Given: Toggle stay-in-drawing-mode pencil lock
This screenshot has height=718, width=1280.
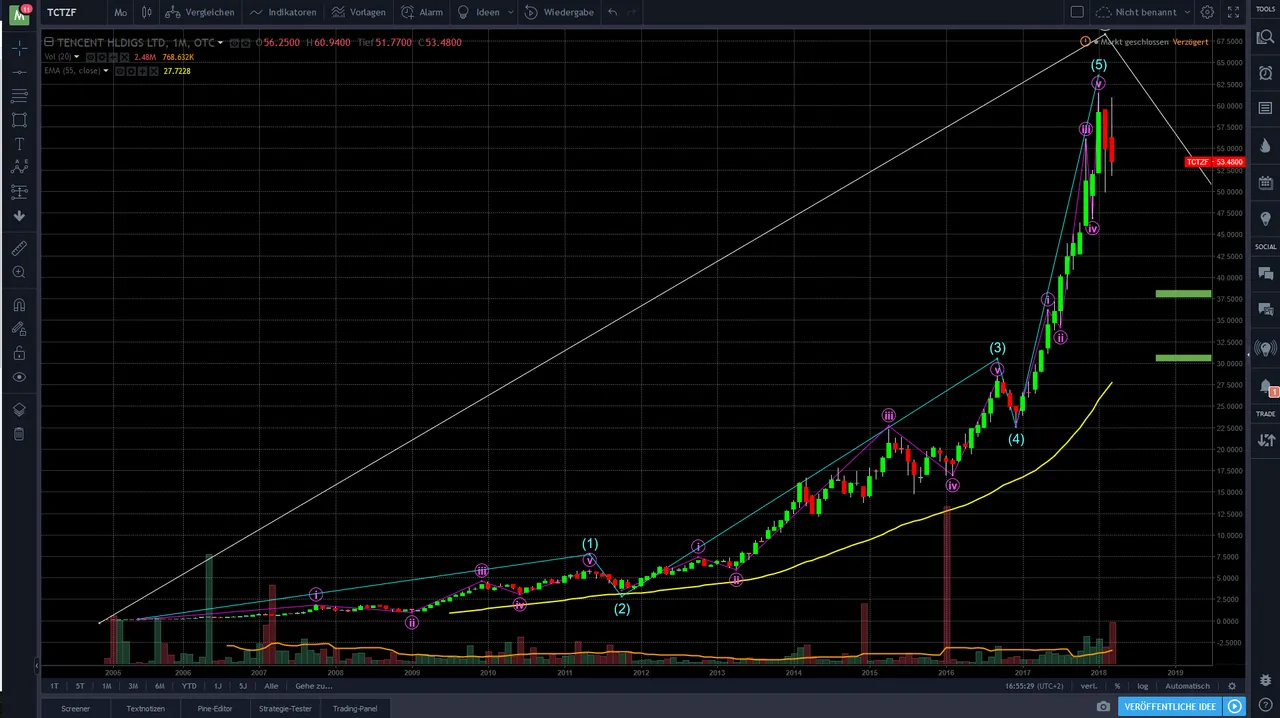Looking at the screenshot, I should click(x=19, y=329).
